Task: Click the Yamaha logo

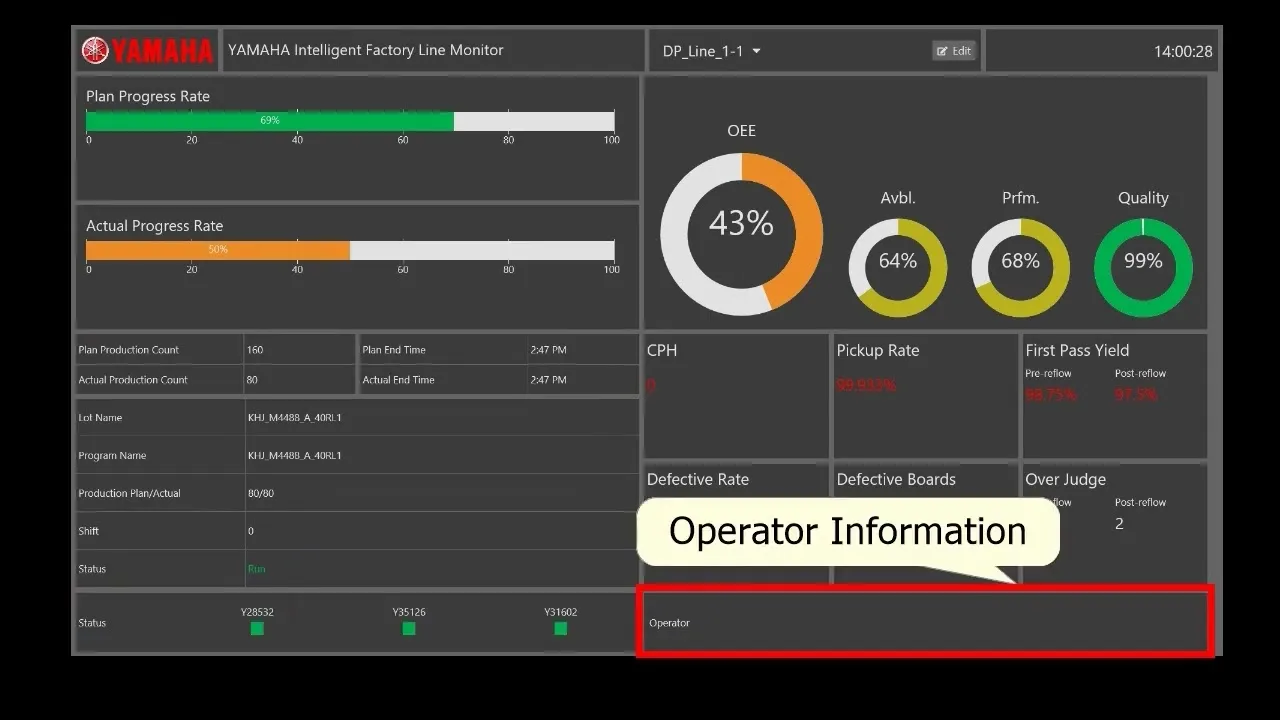Action: click(x=147, y=50)
